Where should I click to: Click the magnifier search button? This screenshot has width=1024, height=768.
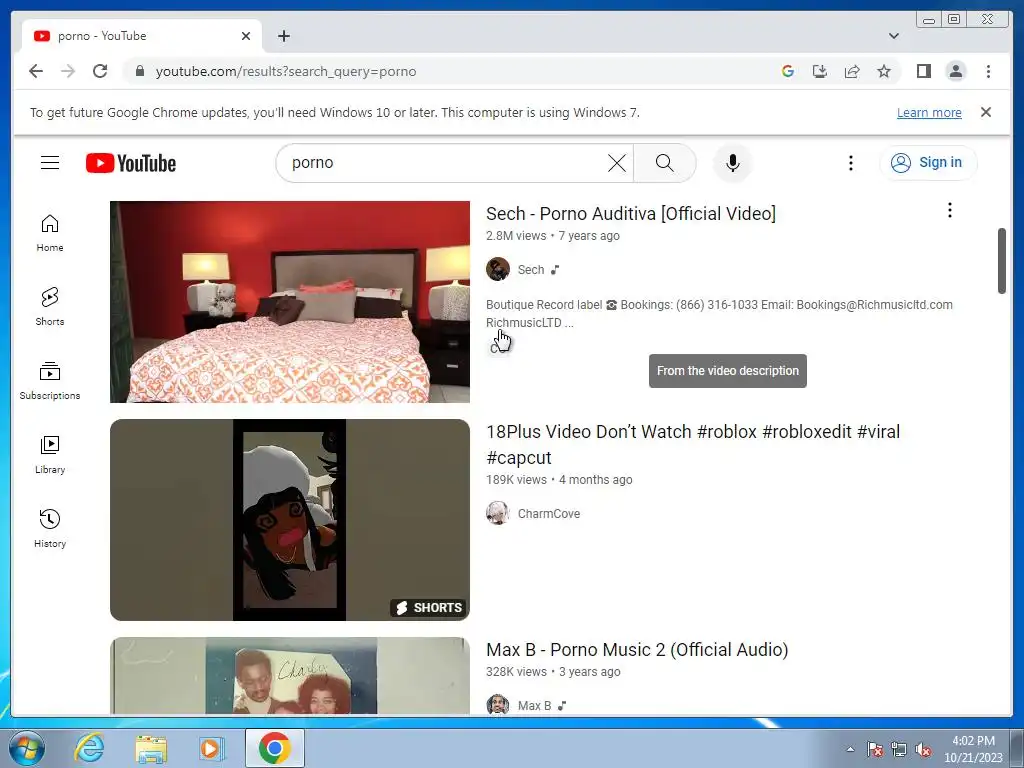[664, 163]
